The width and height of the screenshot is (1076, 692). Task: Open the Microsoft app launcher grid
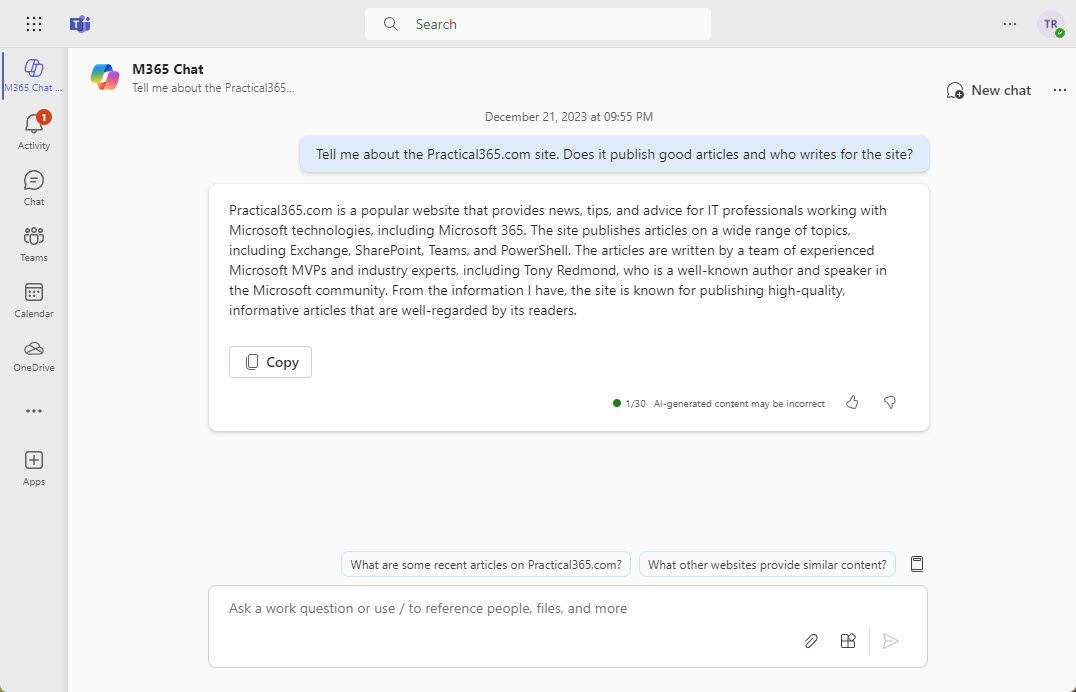tap(33, 23)
